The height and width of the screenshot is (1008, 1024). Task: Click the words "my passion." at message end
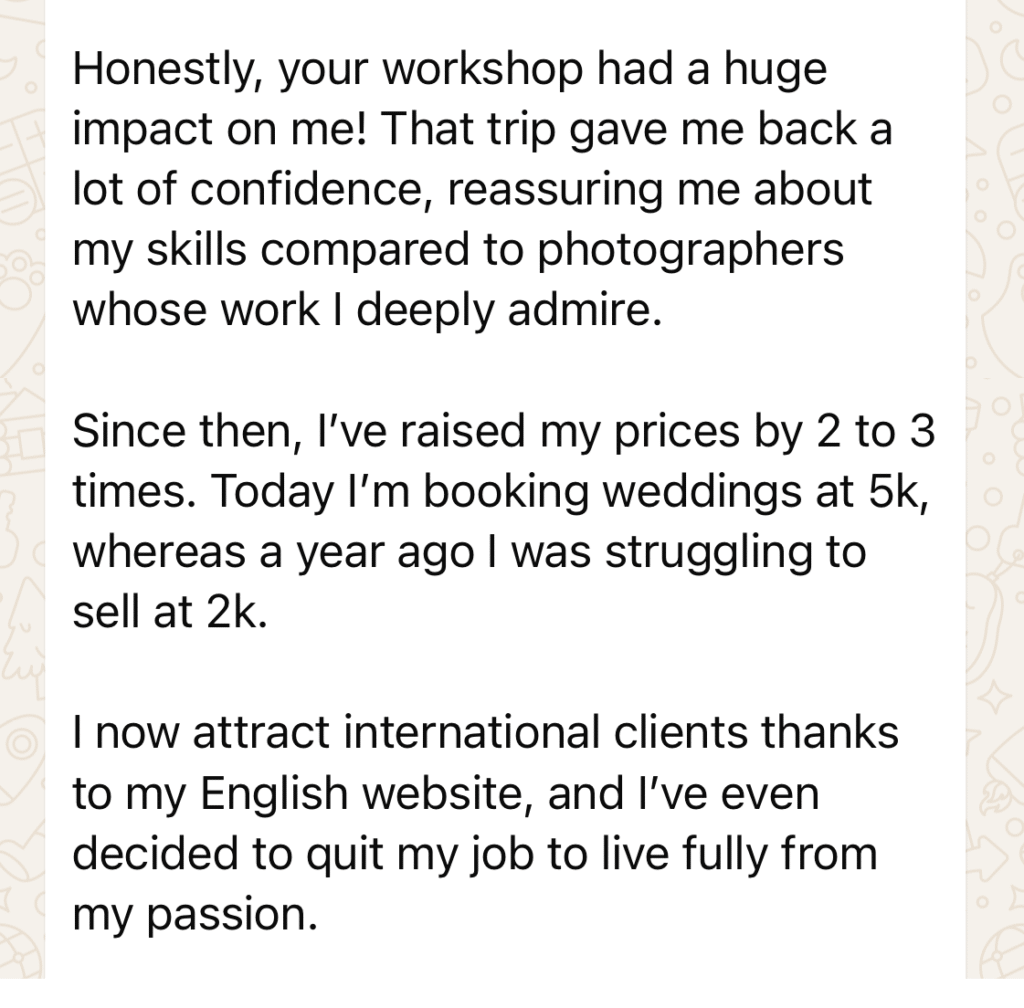195,914
